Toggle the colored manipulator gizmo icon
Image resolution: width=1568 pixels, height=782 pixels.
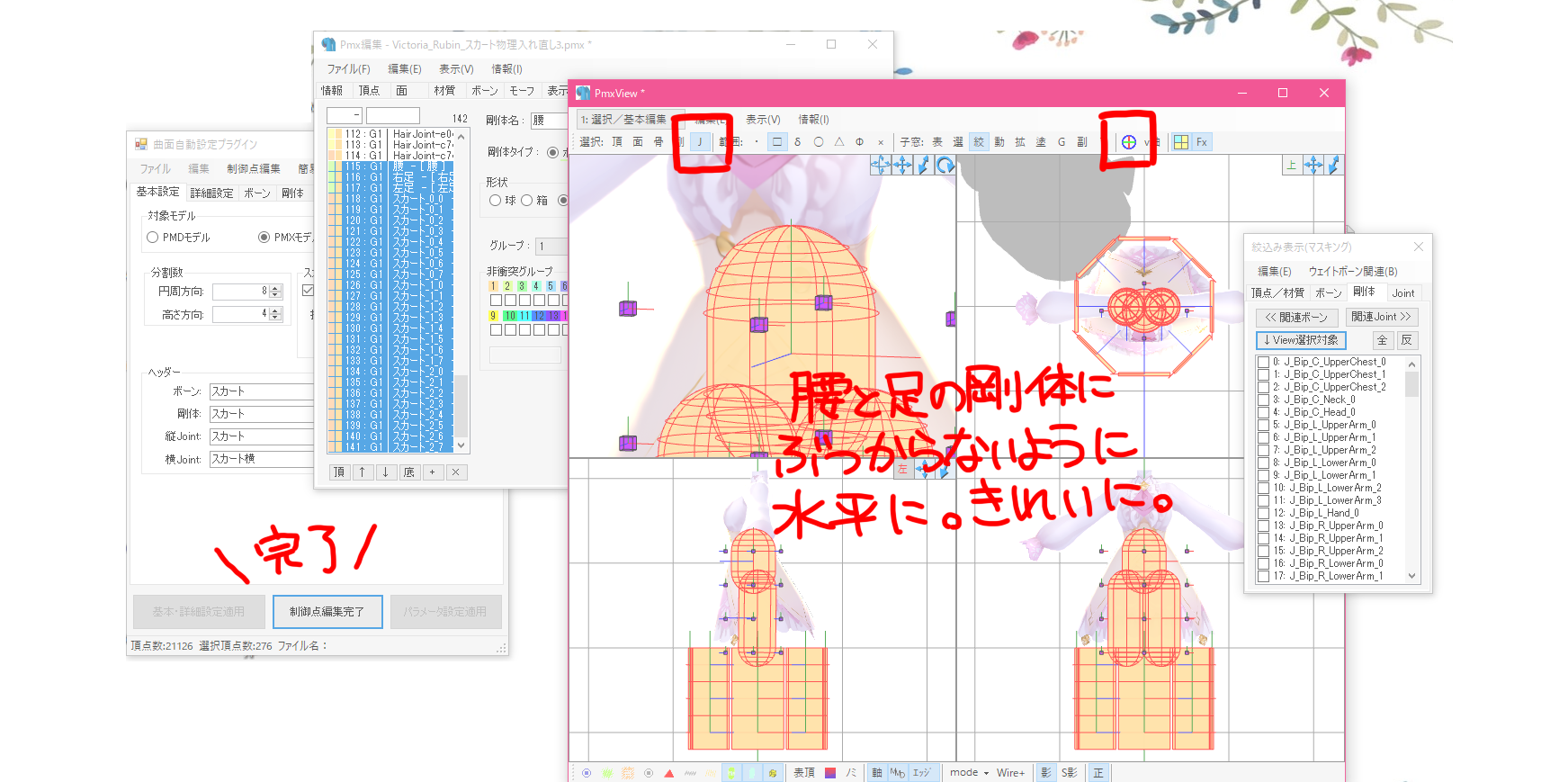click(1129, 142)
